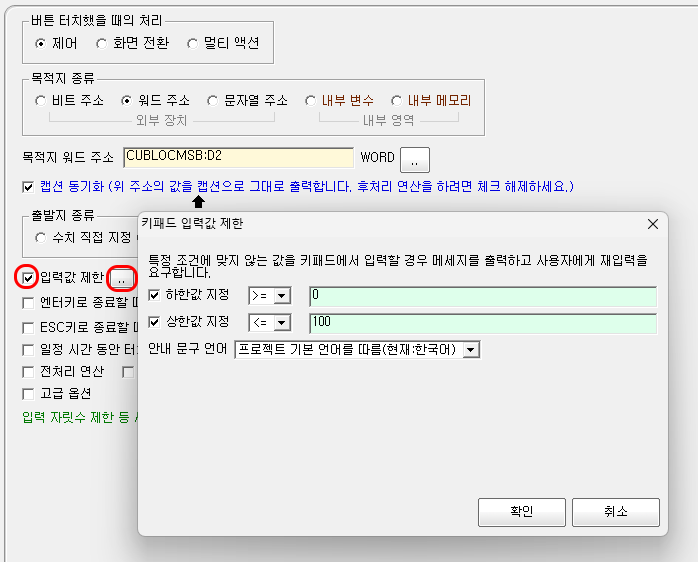
Task: Choose 비트 주소 destination type
Action: click(x=41, y=101)
